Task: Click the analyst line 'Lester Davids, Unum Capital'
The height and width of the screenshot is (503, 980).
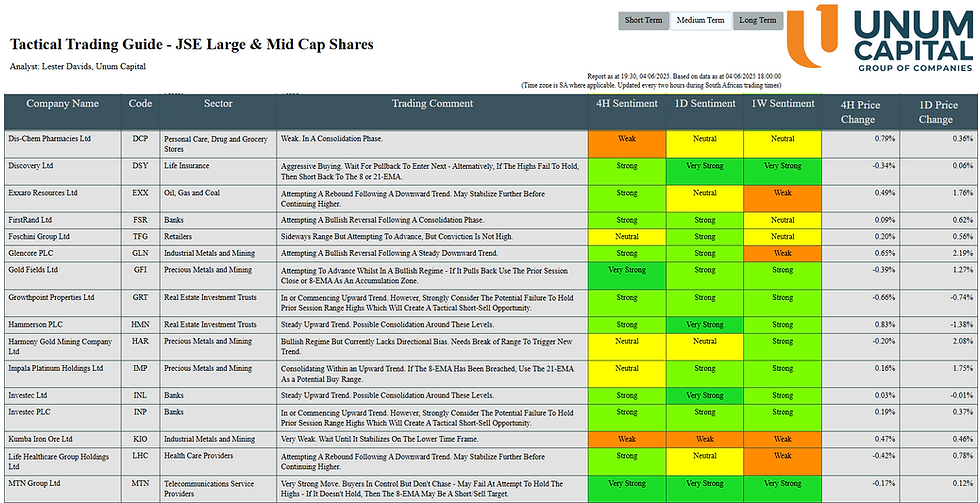Action: (78, 66)
